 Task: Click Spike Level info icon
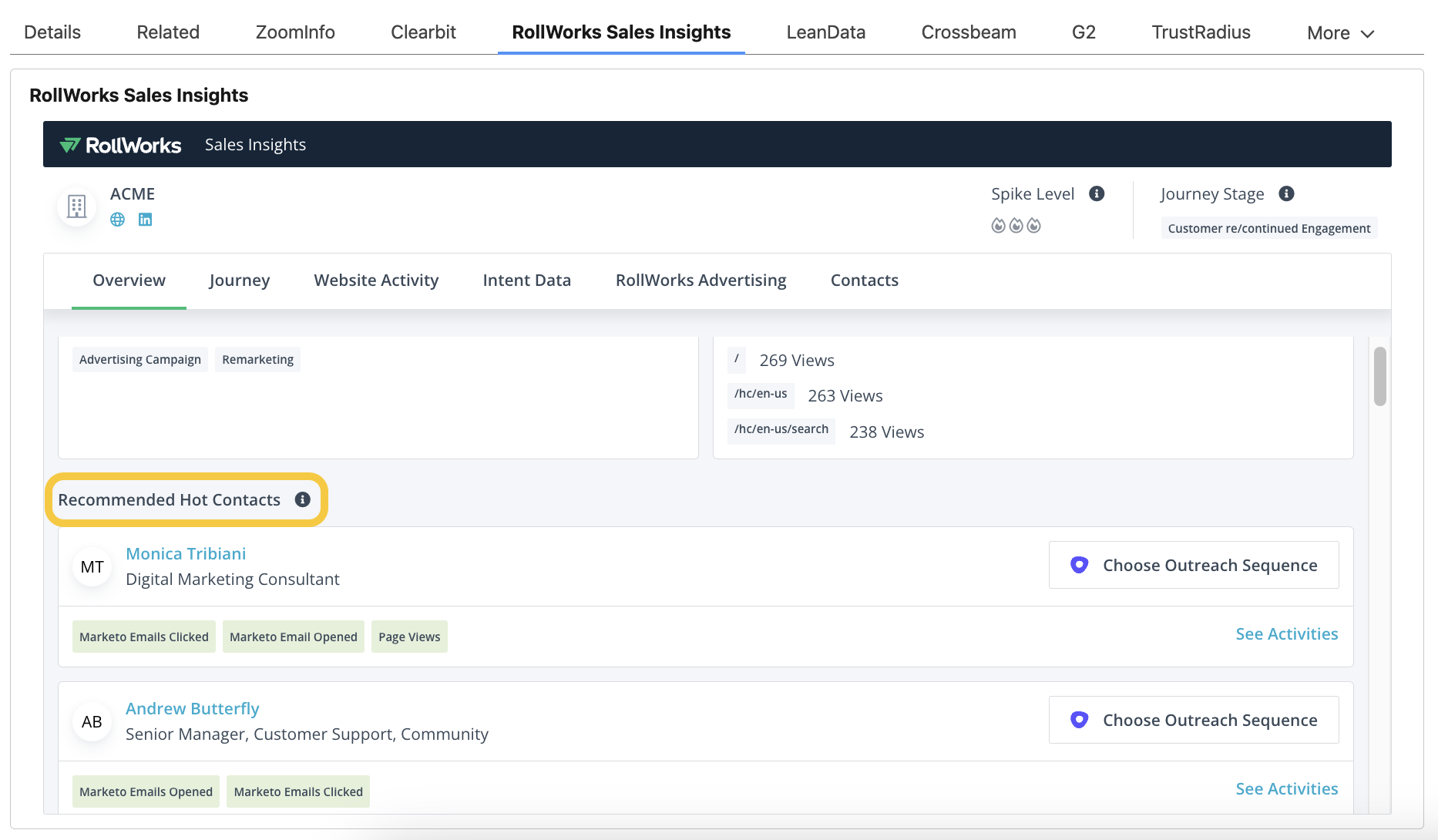click(1097, 194)
